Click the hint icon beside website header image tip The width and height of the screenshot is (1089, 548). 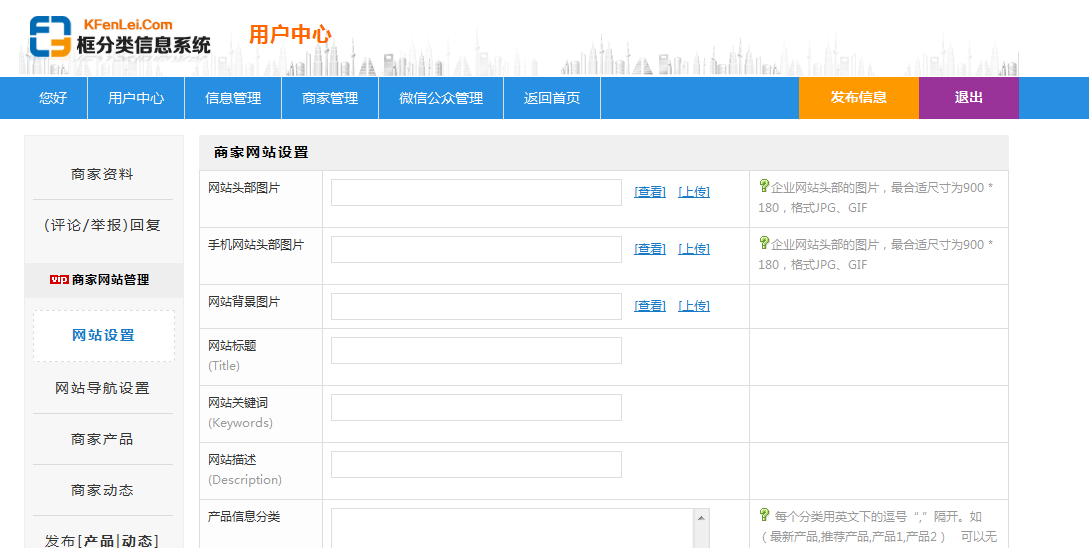pos(764,186)
